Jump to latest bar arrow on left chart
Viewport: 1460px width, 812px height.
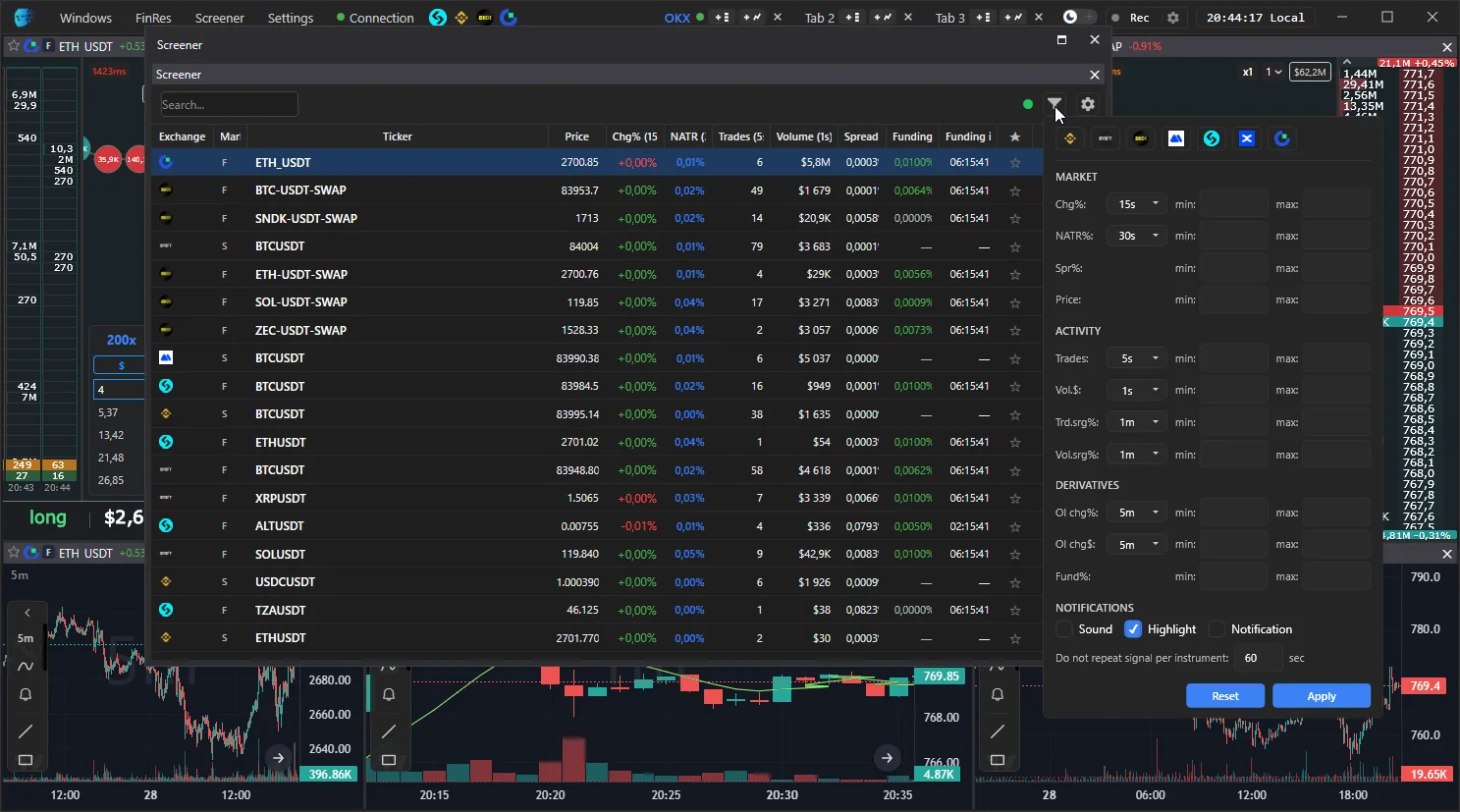coord(279,757)
